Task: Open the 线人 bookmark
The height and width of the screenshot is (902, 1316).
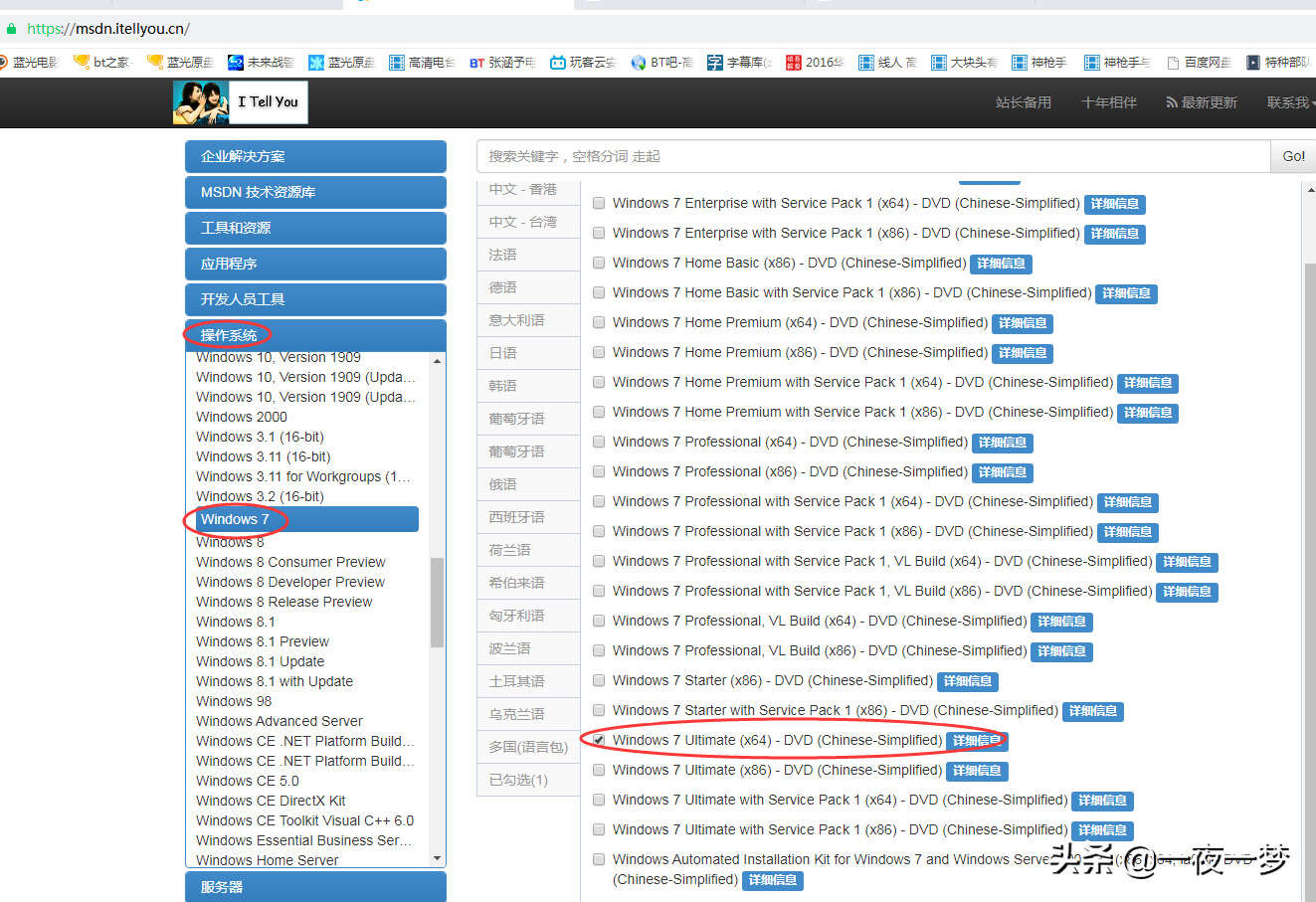Action: point(887,63)
